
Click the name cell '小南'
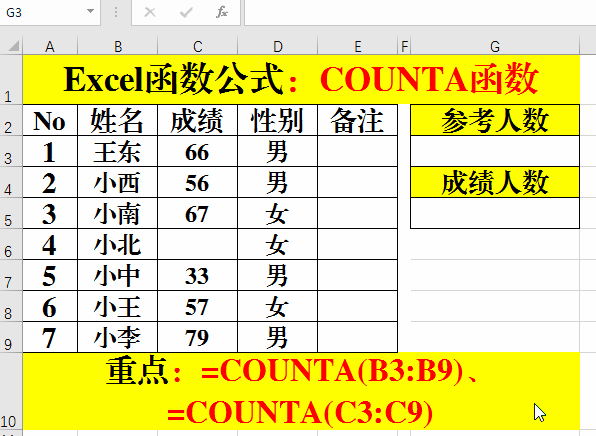(x=117, y=213)
